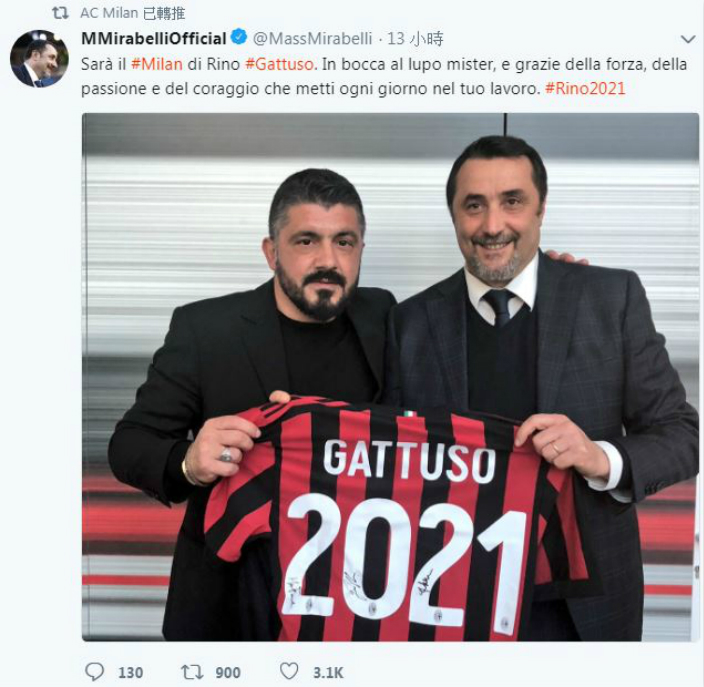Open the #Gattuso hashtag link
Viewport: 704px width, 687px height.
point(279,64)
